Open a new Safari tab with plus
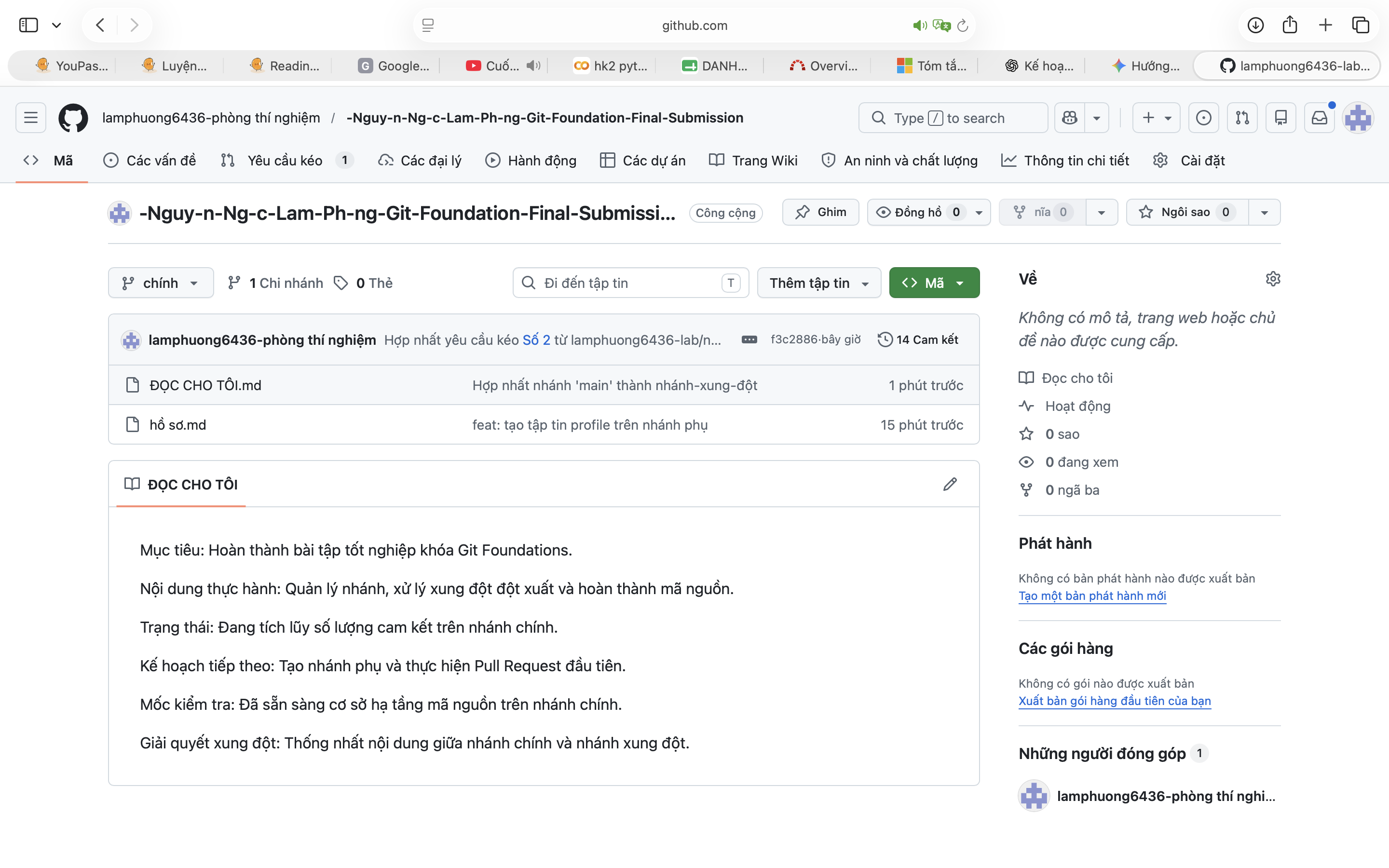The width and height of the screenshot is (1389, 868). pos(1325,25)
